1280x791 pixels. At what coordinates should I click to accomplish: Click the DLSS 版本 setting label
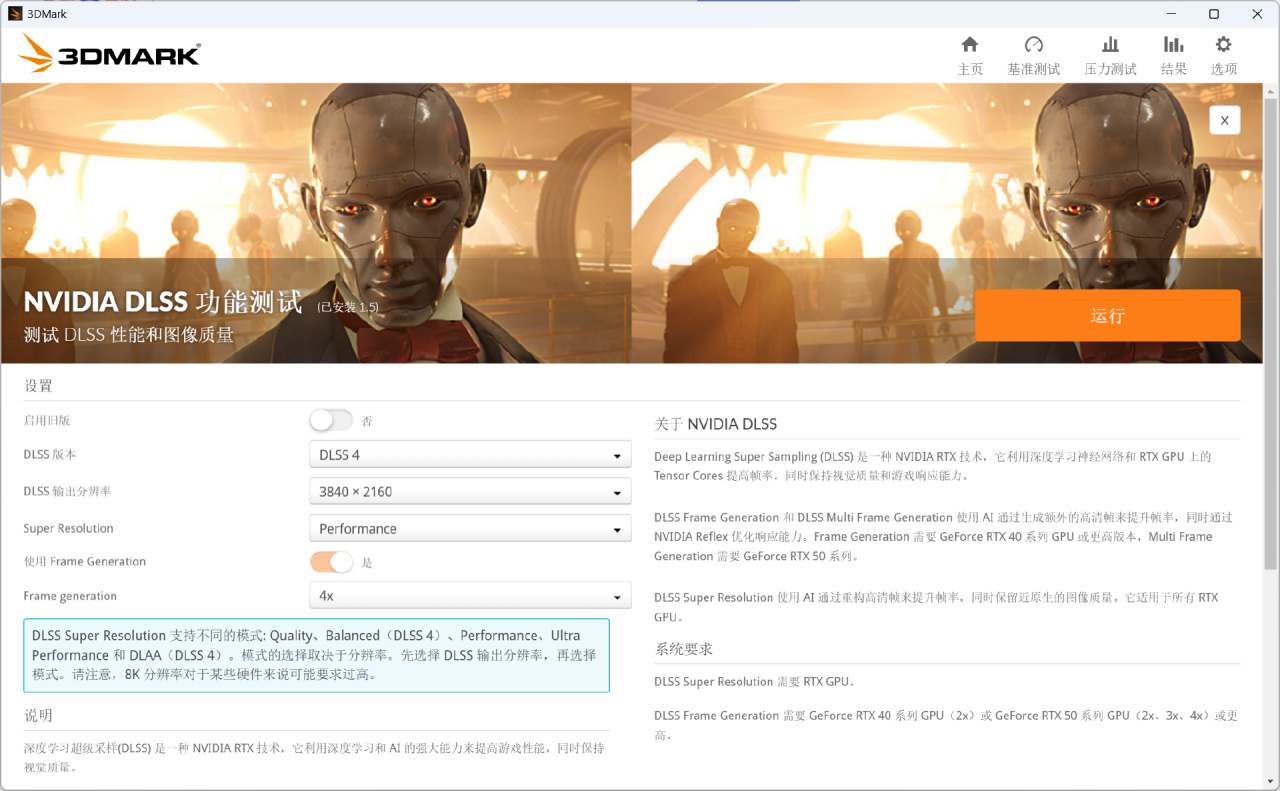[50, 455]
